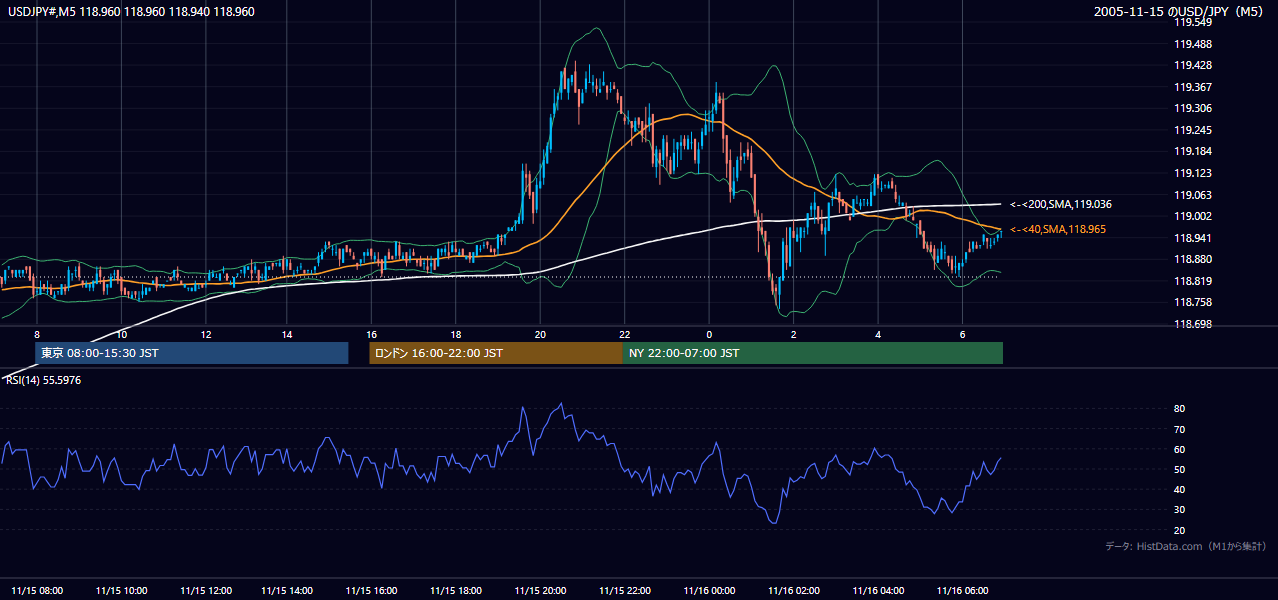The height and width of the screenshot is (600, 1278).
Task: Click the London session bar ロンドン 16:00-22:00 JST
Action: [496, 353]
